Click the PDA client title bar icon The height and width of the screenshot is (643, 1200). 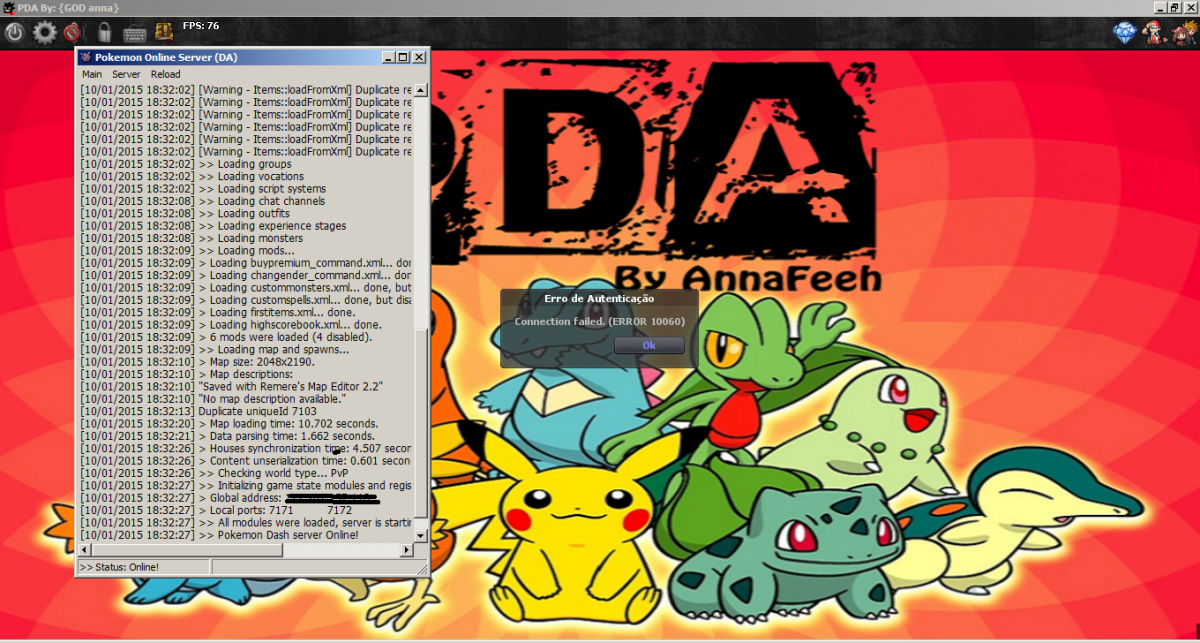(8, 8)
